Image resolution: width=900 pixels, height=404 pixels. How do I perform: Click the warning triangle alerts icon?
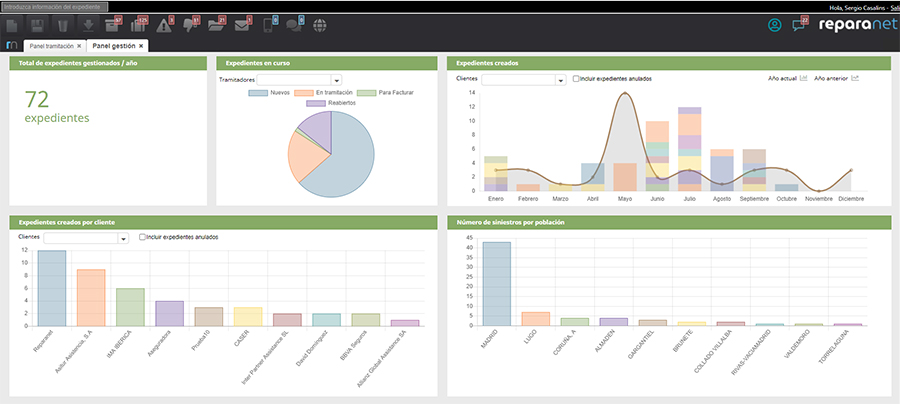[162, 25]
